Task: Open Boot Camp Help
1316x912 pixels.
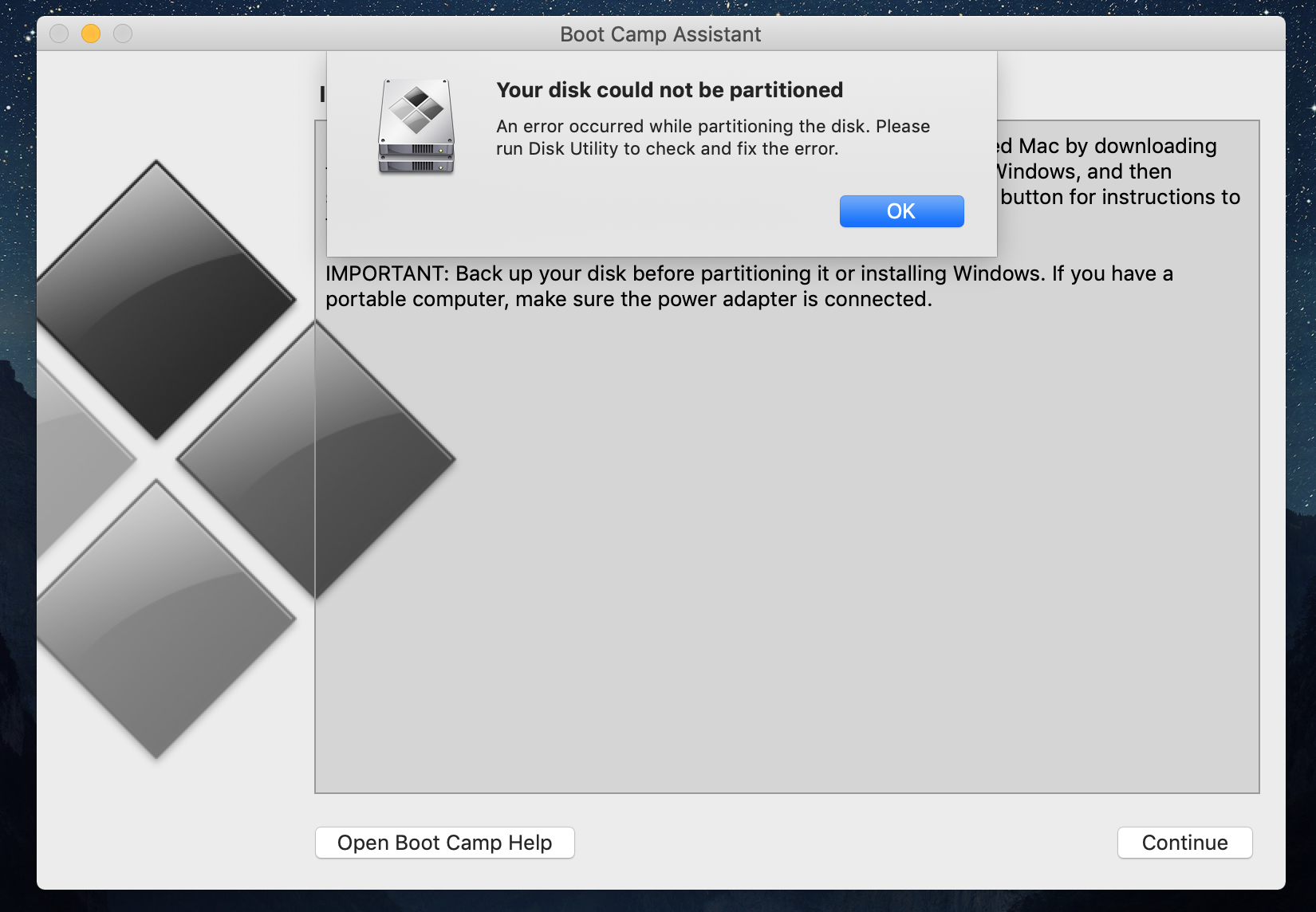Action: coord(444,843)
